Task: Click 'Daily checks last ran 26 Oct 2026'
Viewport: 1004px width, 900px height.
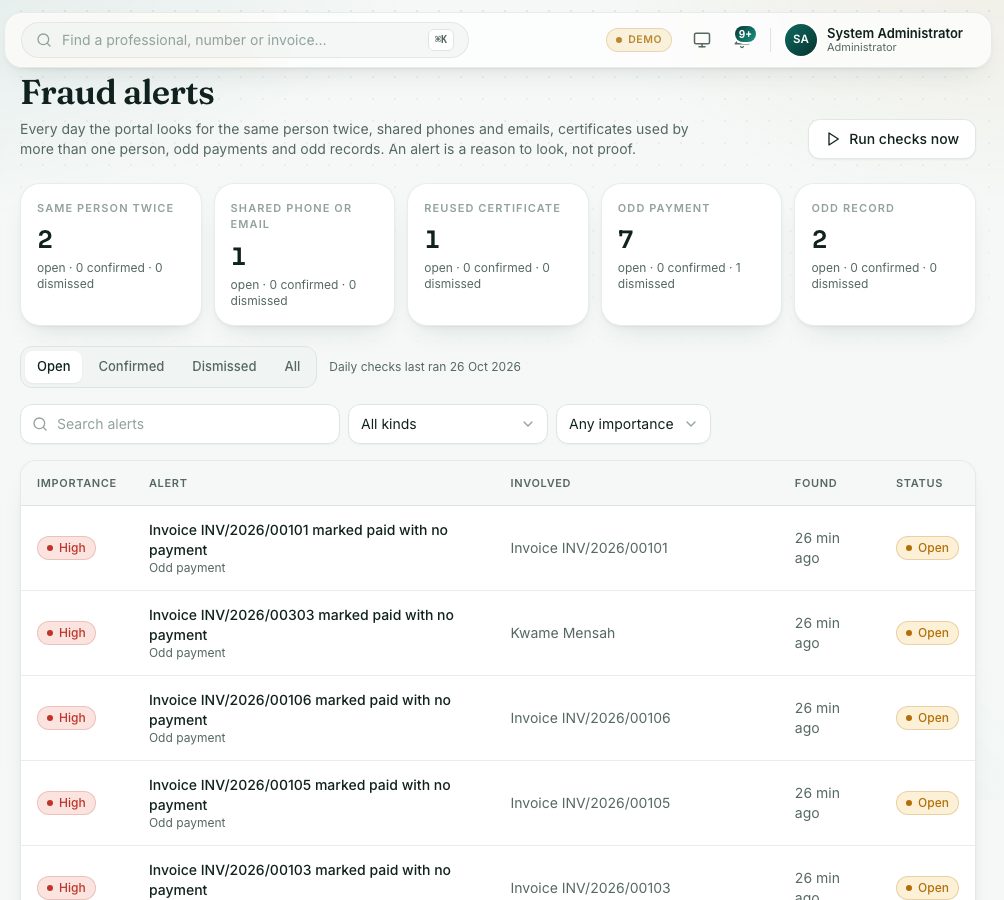Action: [425, 367]
